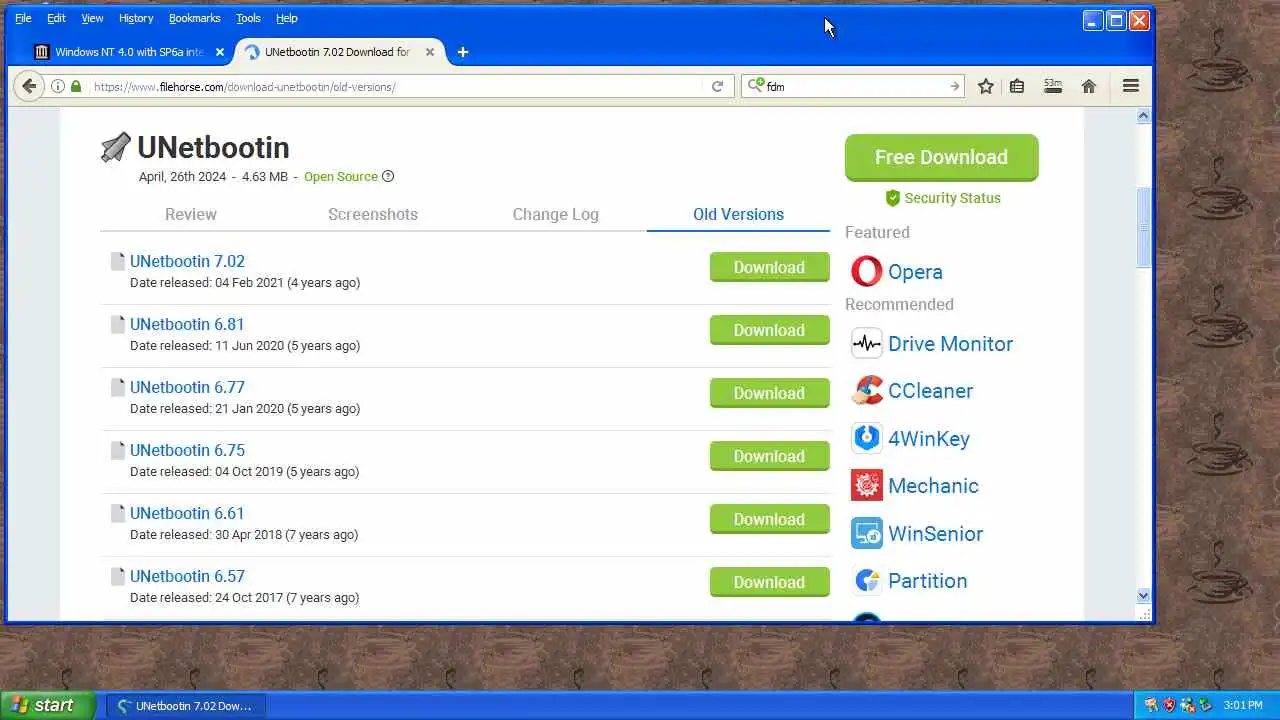Download UNetbootin 6.81
This screenshot has width=1280, height=720.
[x=770, y=330]
